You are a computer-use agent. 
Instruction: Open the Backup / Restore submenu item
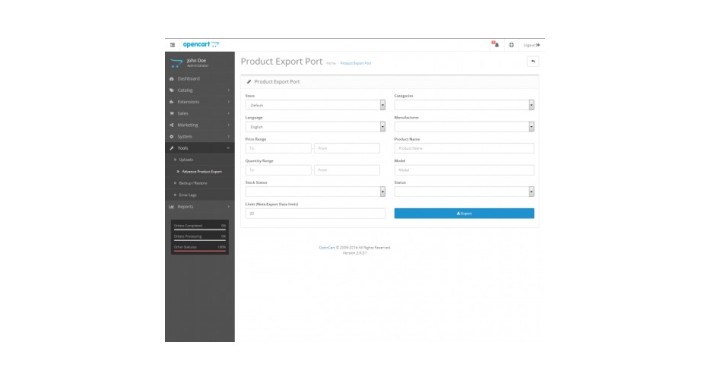click(200, 183)
